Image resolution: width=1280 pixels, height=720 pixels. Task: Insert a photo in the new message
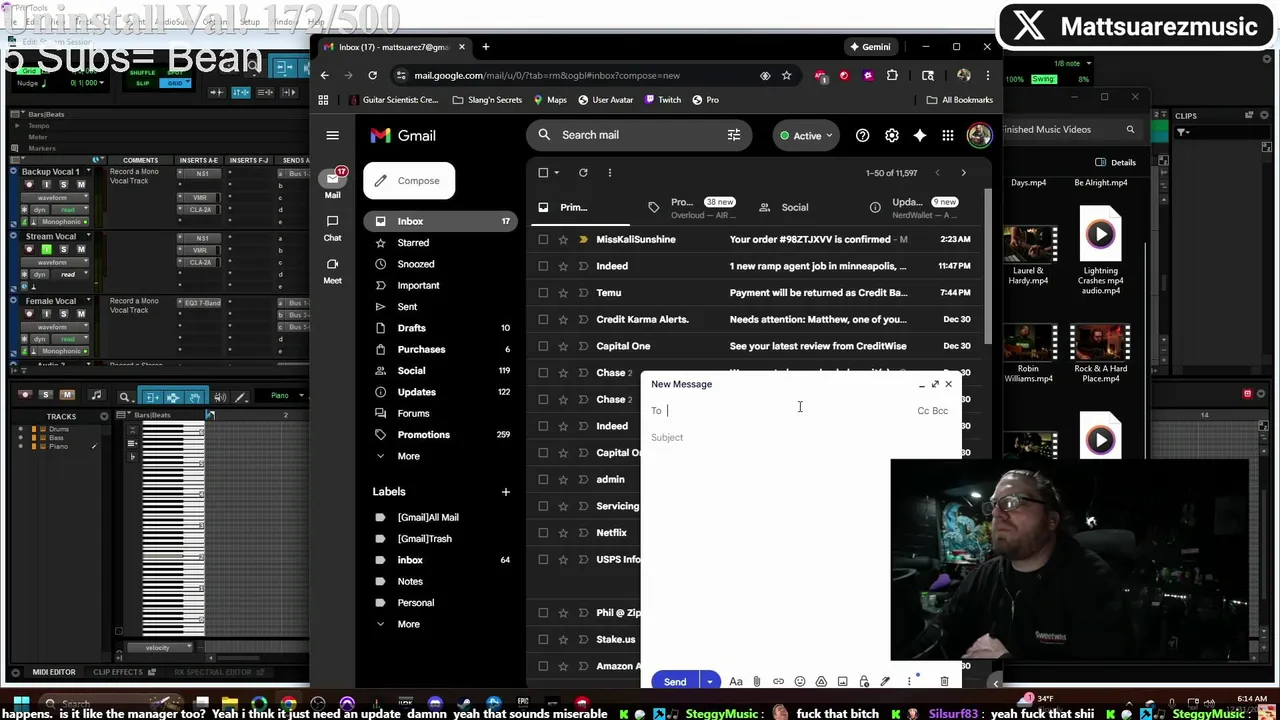[842, 682]
